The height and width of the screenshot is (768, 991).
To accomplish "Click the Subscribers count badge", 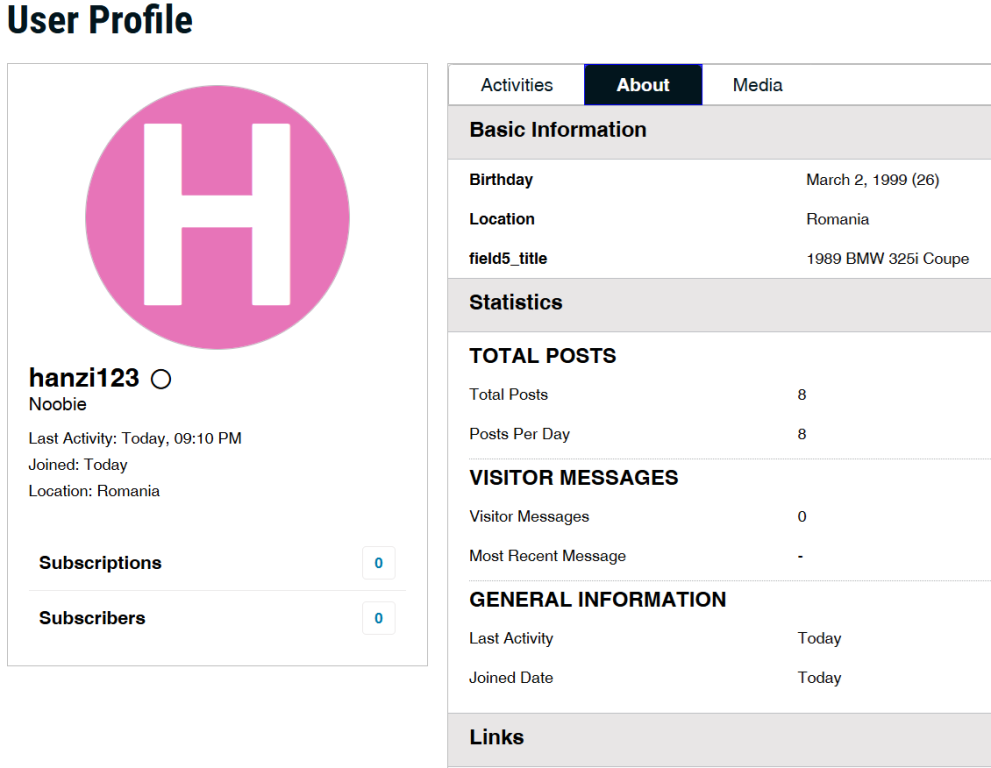I will click(x=378, y=618).
